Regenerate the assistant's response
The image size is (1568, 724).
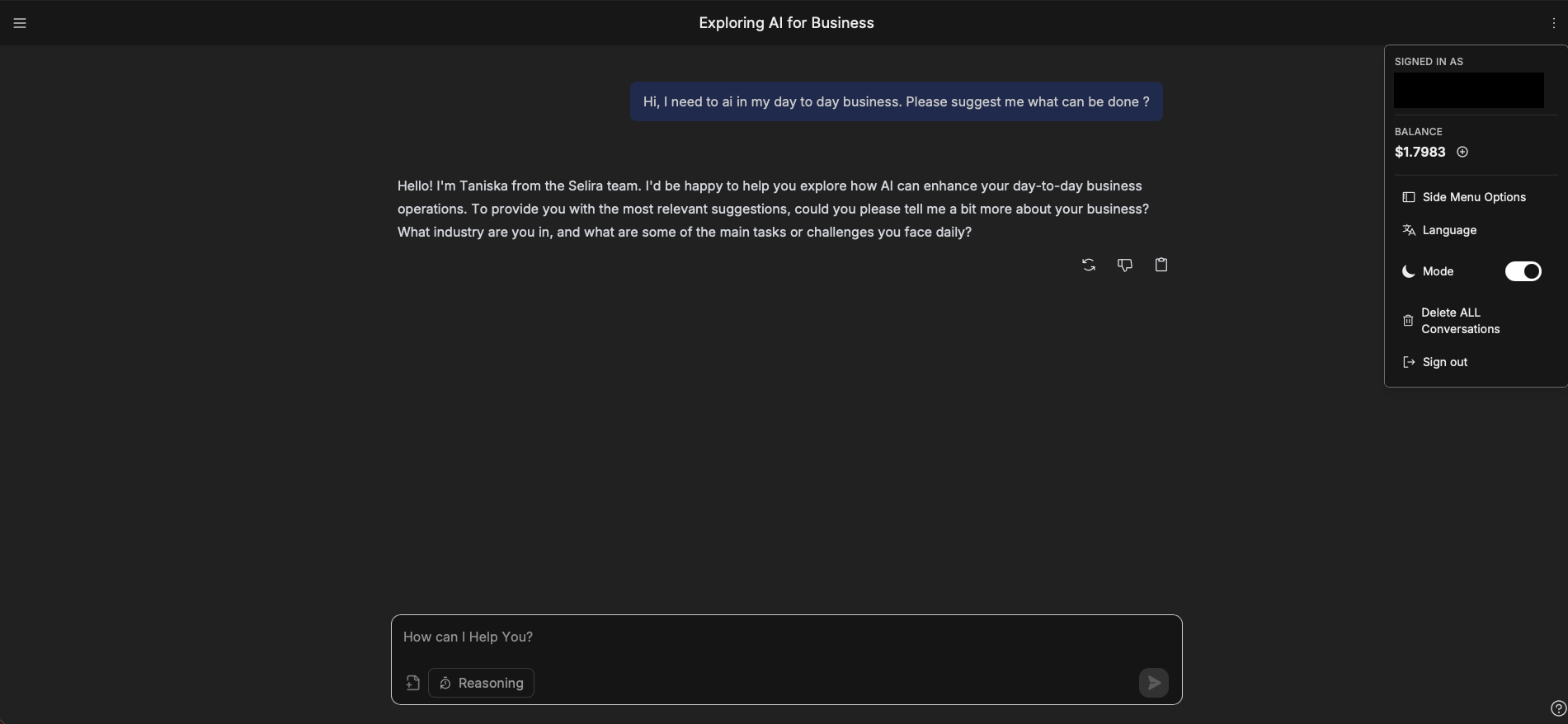tap(1089, 265)
